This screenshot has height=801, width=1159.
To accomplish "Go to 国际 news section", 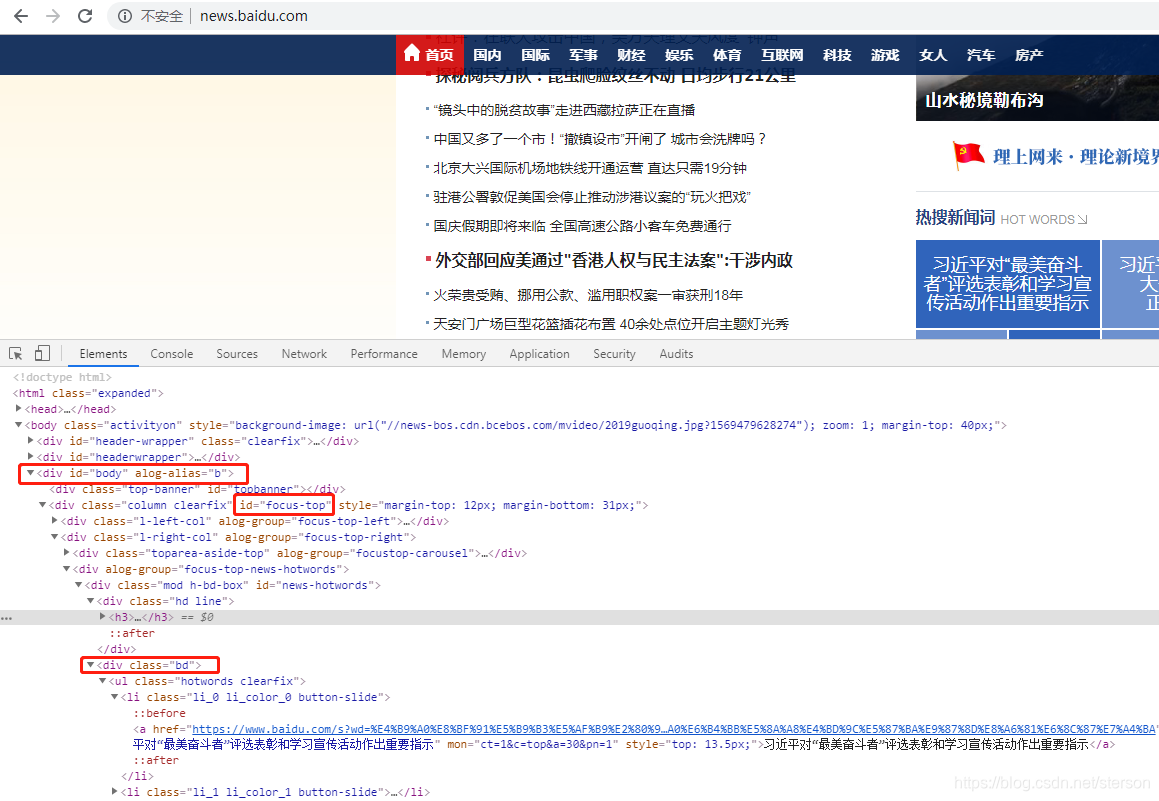I will [535, 55].
